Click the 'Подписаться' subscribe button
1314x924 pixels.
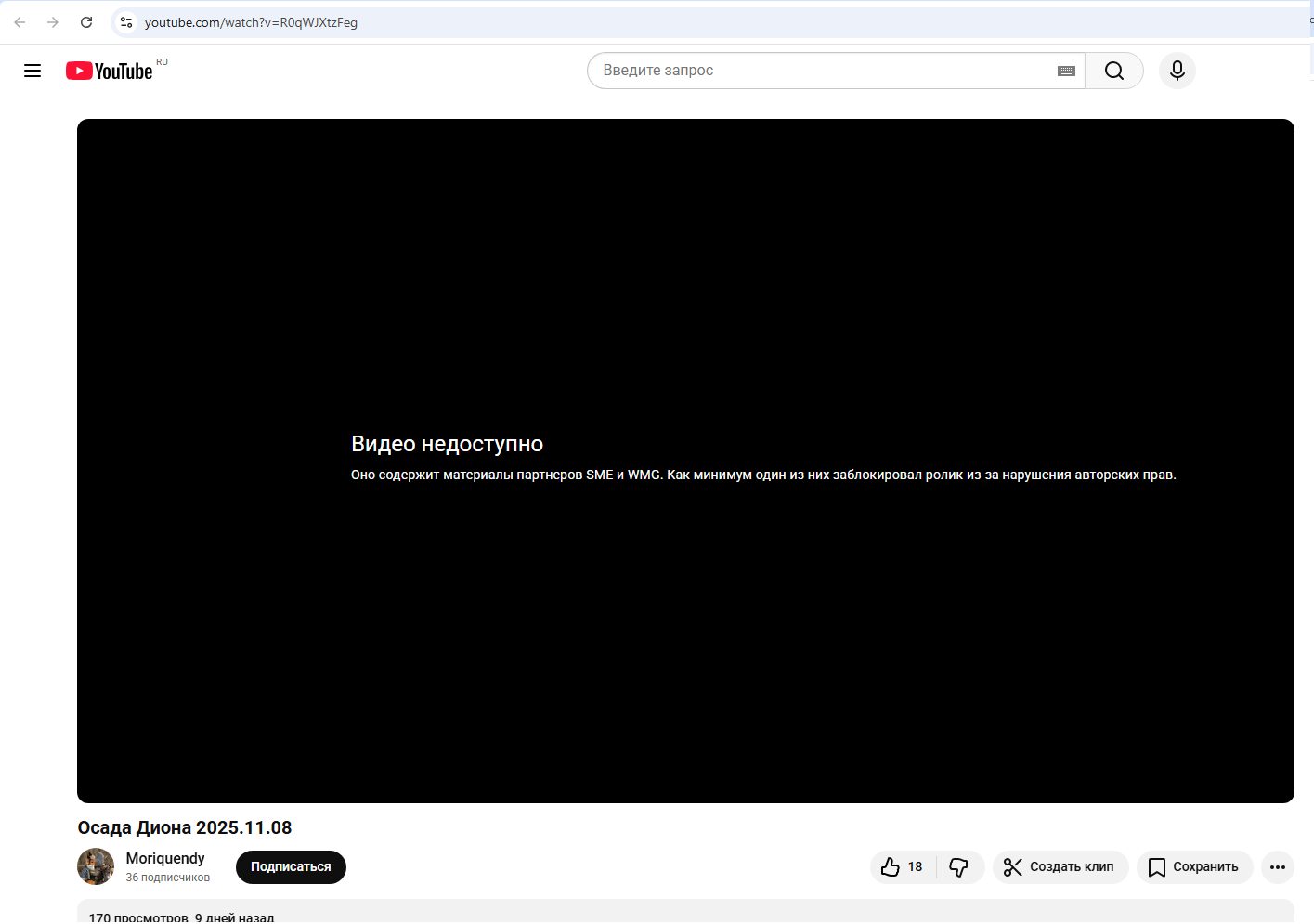tap(291, 866)
